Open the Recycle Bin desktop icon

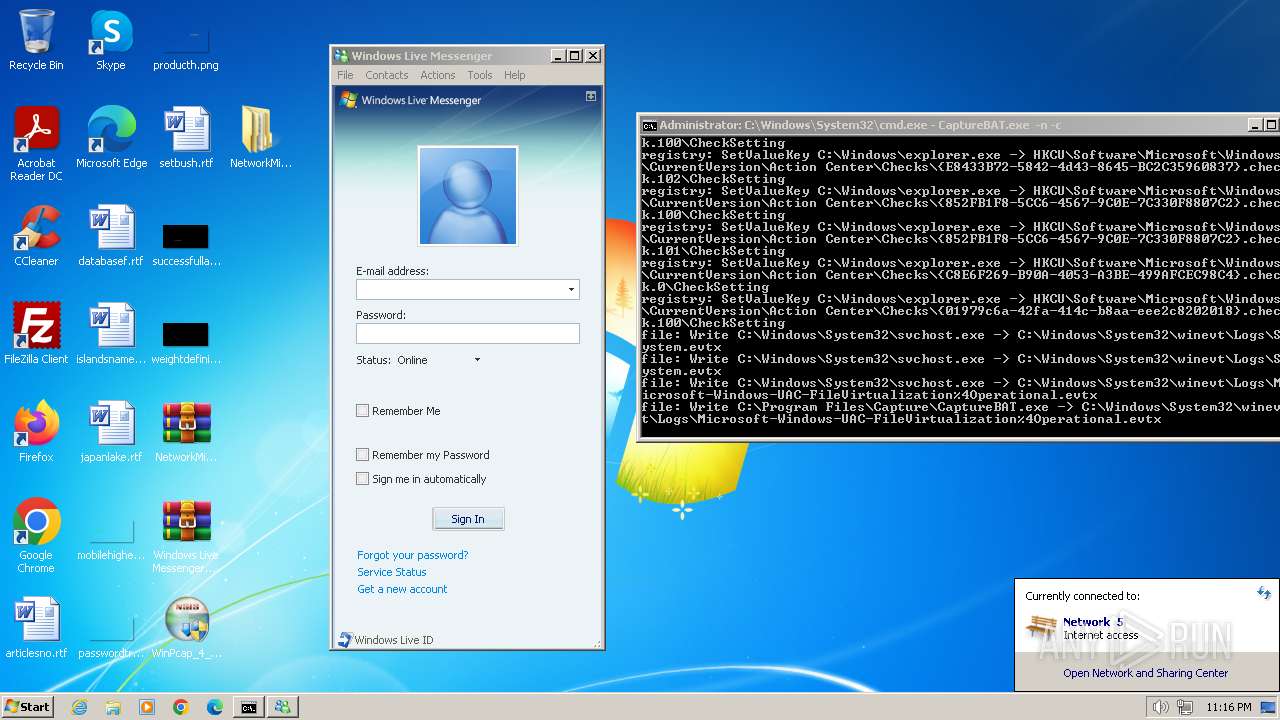(x=36, y=40)
